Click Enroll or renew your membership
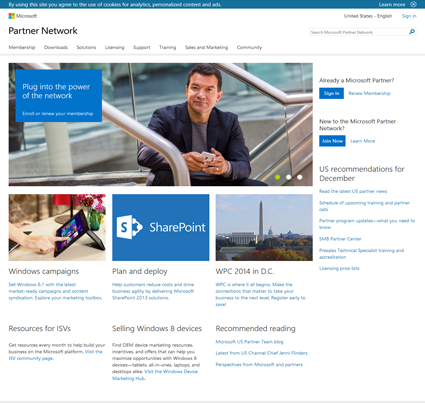The width and height of the screenshot is (425, 403). point(58,114)
